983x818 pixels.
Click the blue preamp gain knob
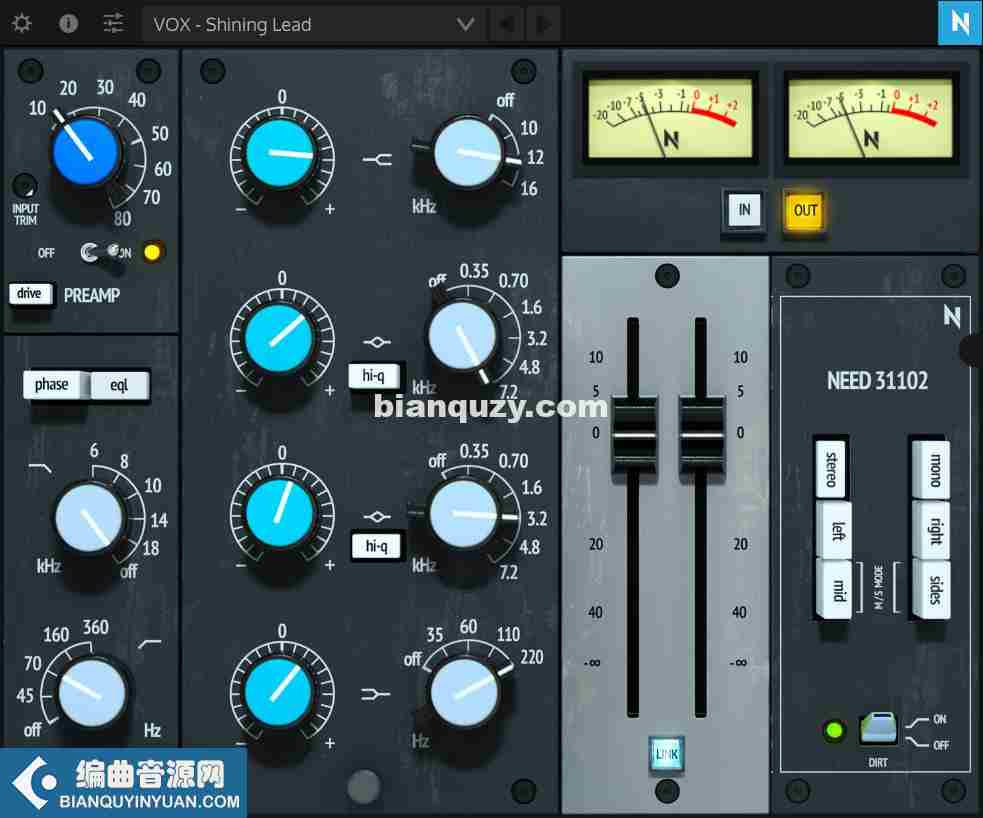pos(86,151)
